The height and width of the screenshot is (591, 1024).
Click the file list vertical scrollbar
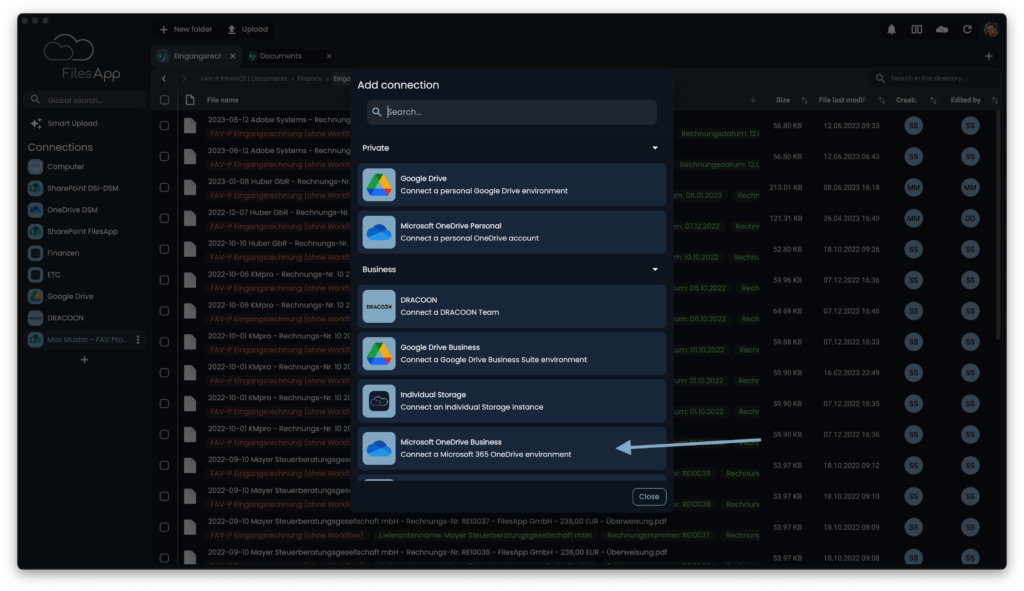pyautogui.click(x=998, y=225)
